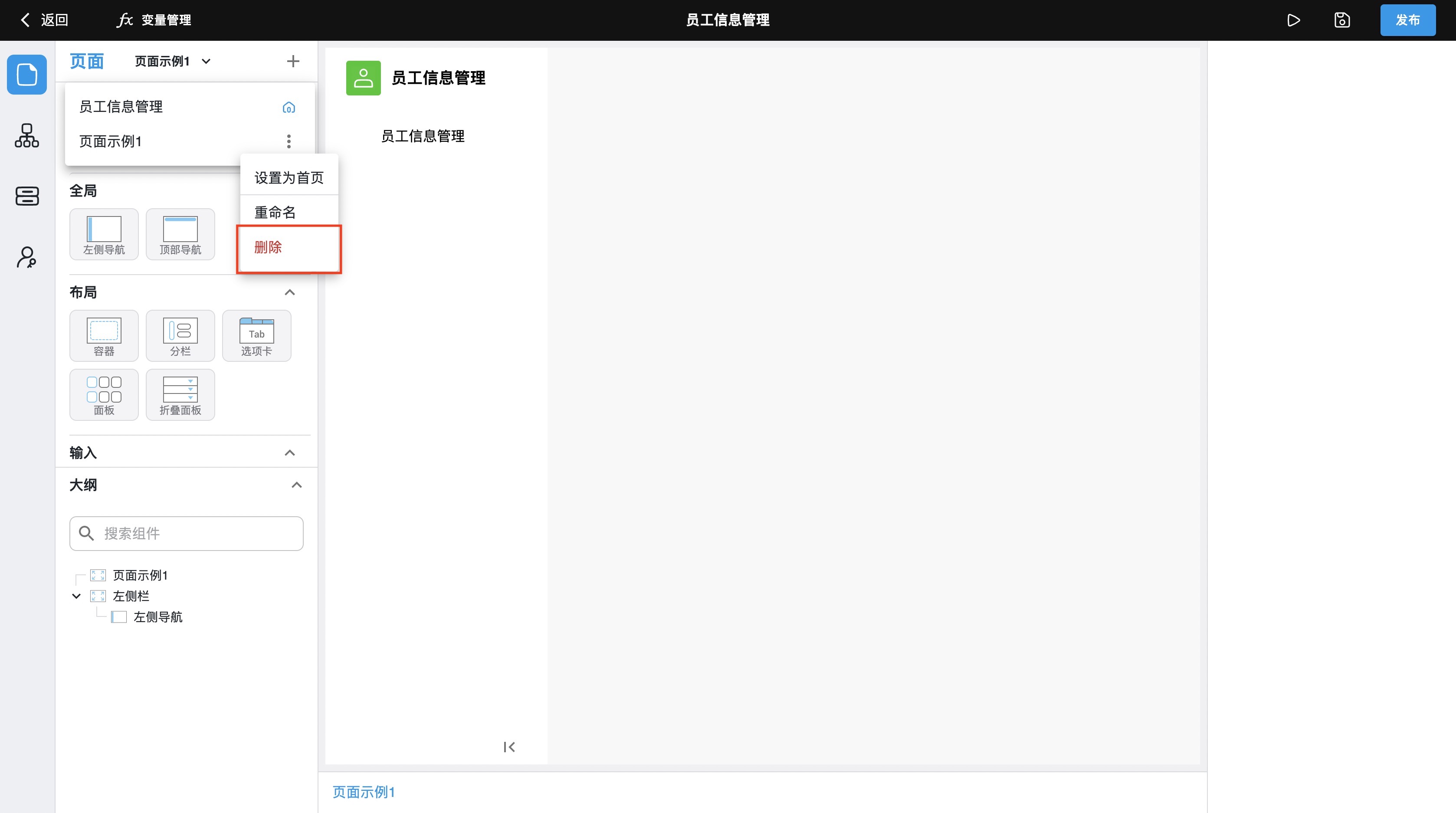The width and height of the screenshot is (1456, 813).
Task: Open the data storage sidebar icon
Action: 26,196
